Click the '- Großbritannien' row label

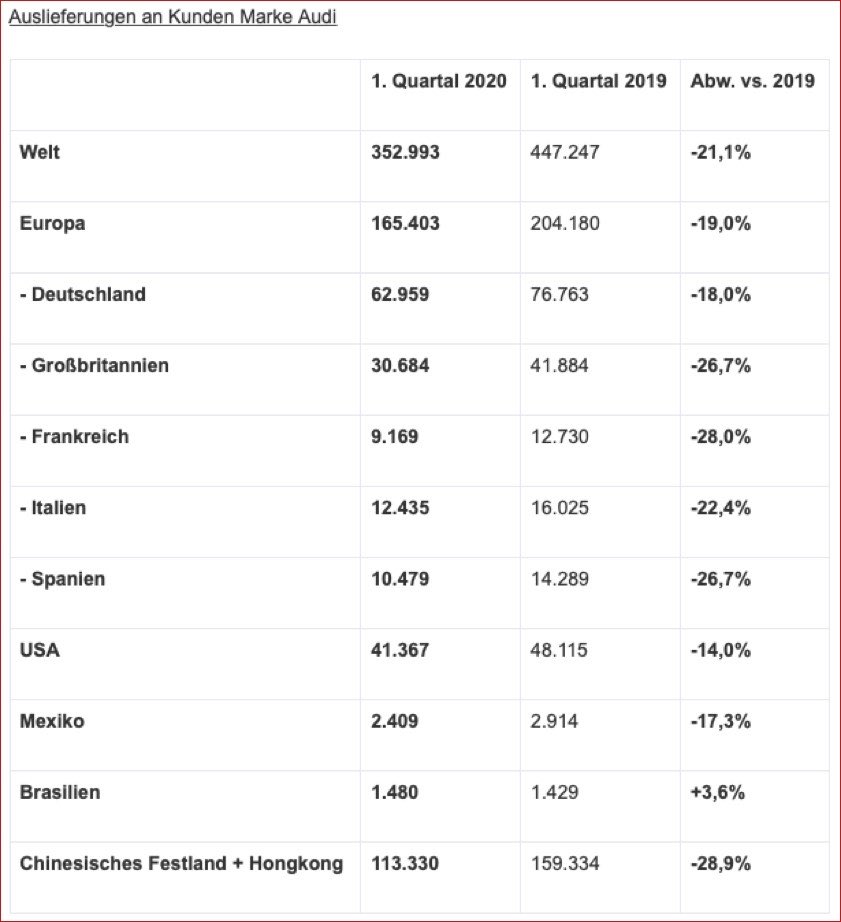click(x=94, y=365)
